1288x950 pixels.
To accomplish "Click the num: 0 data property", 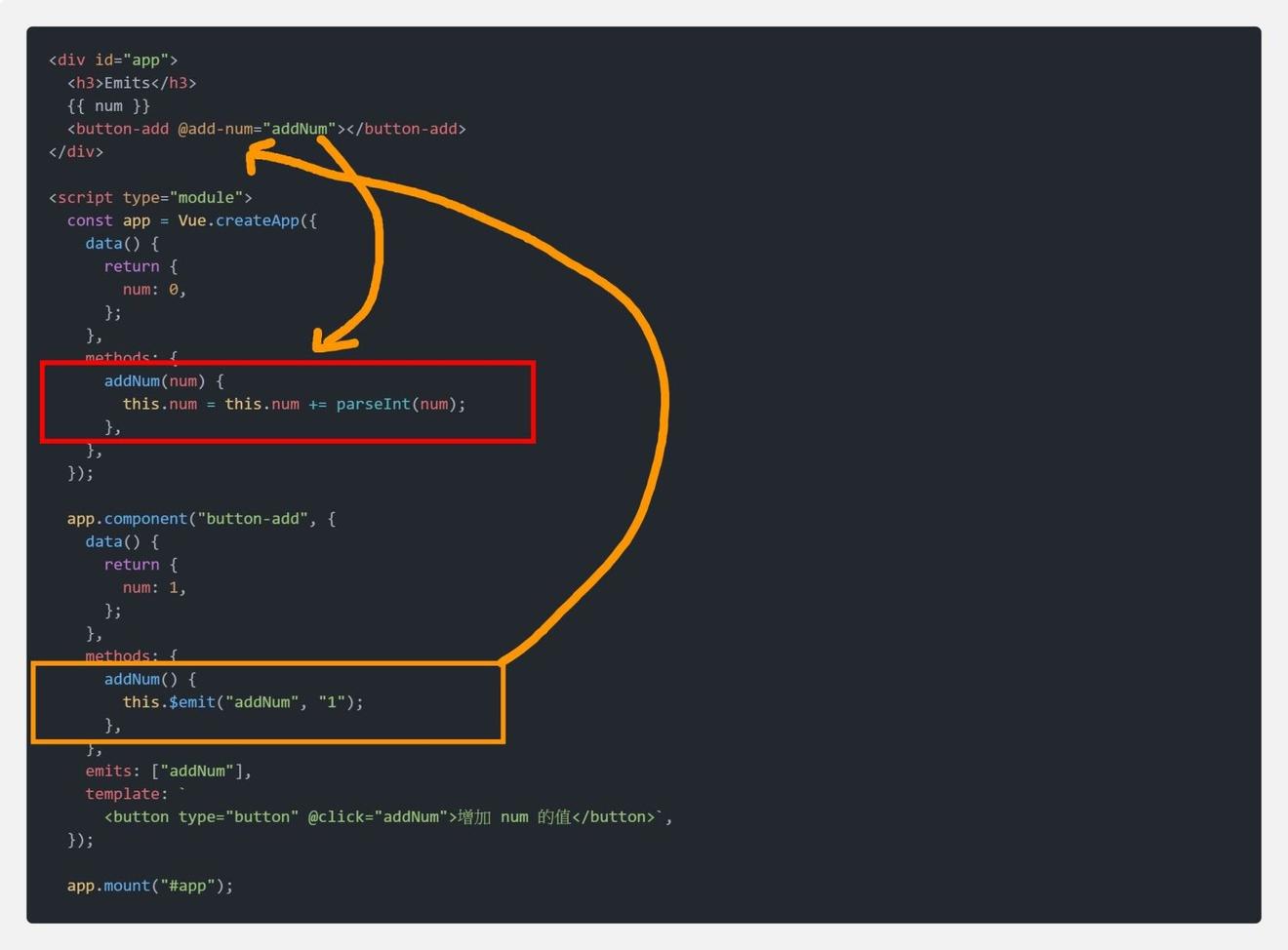I will click(x=153, y=290).
